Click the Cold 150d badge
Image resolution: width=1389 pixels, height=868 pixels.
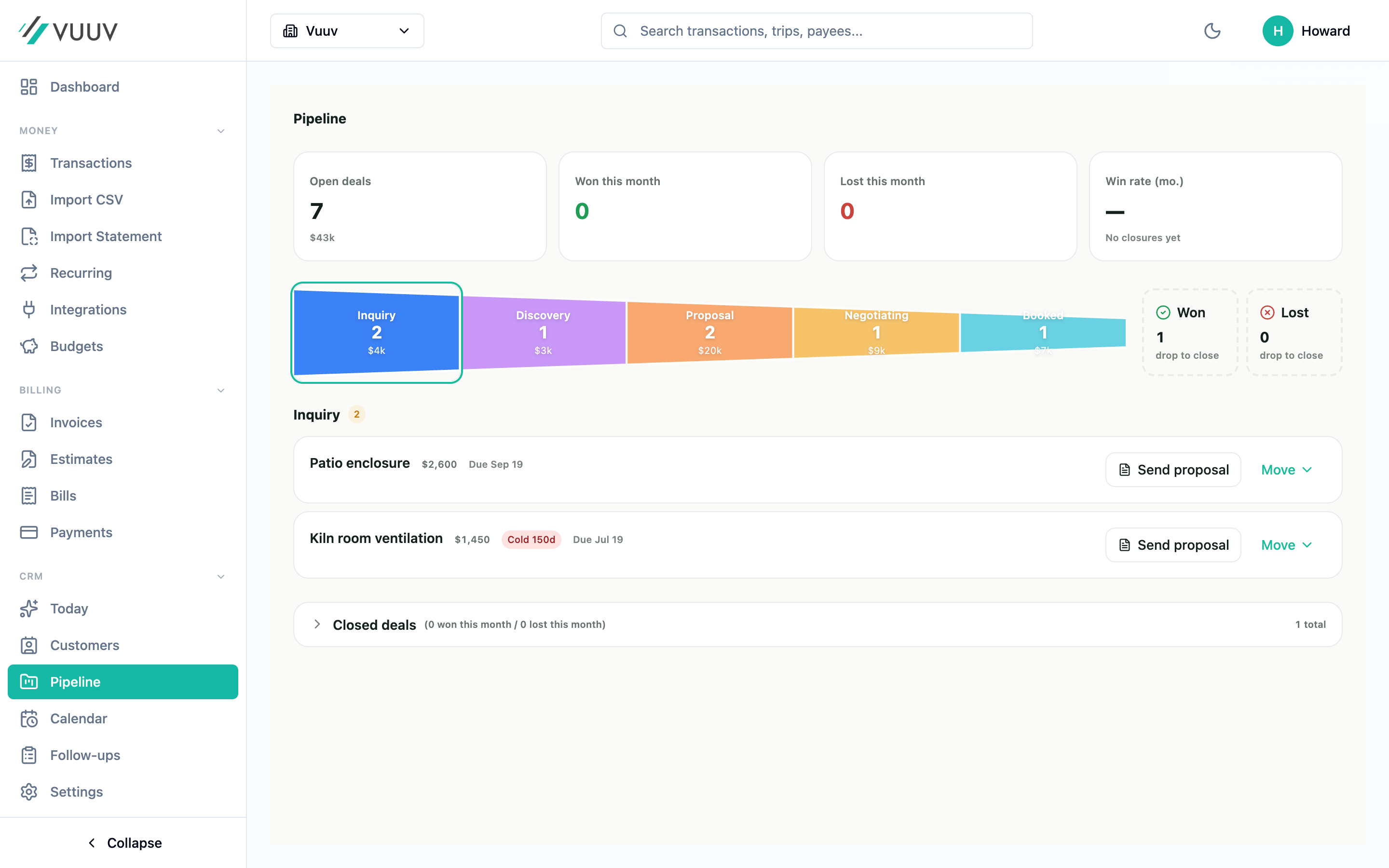coord(531,540)
